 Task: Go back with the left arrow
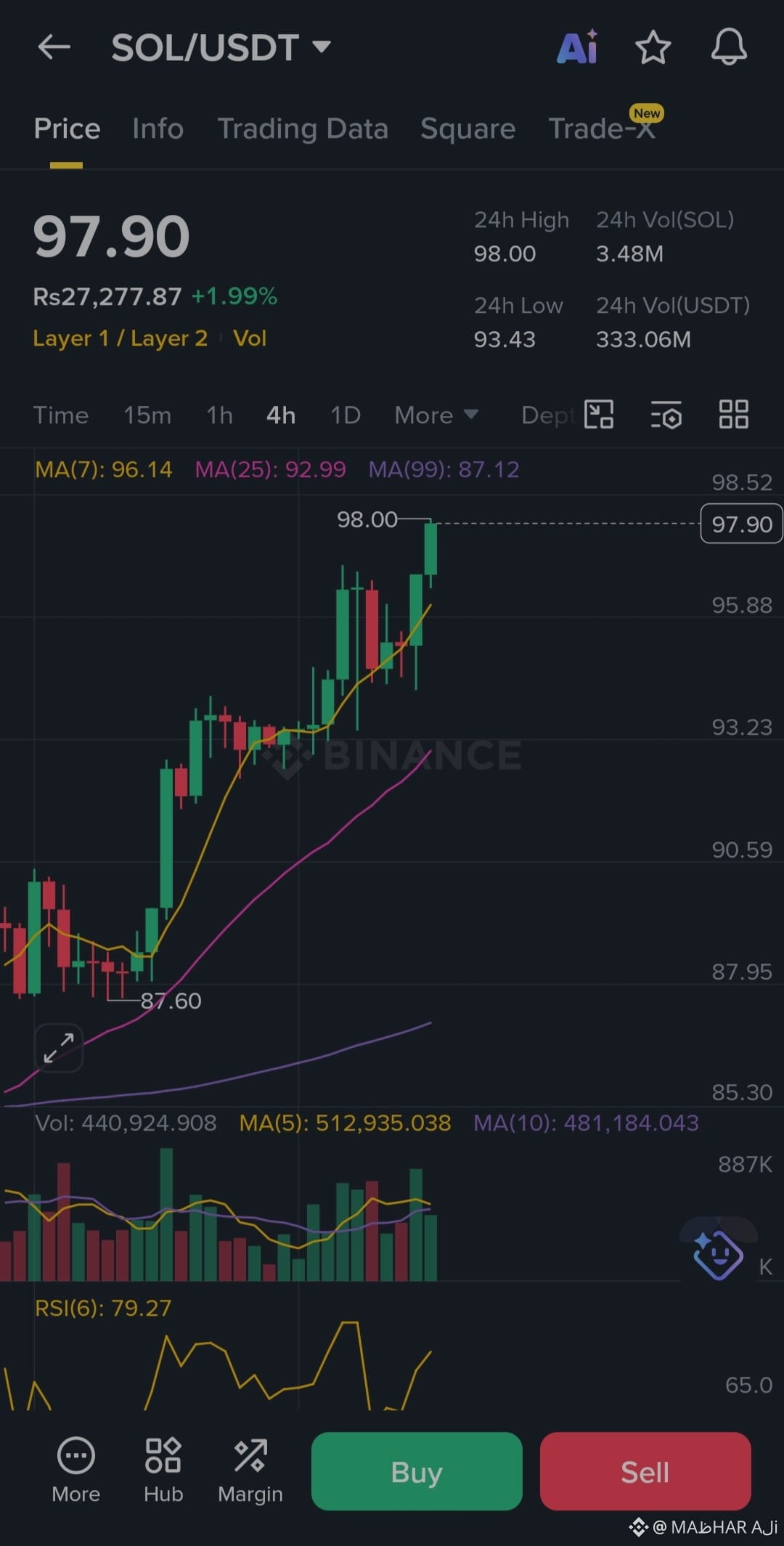point(54,47)
